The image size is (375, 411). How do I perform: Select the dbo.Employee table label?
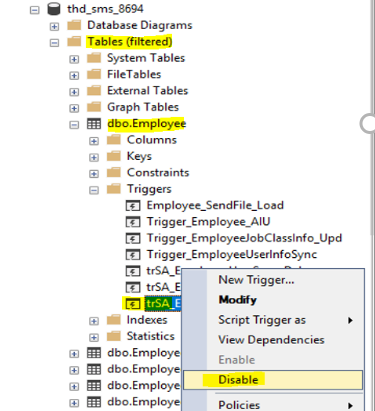147,123
